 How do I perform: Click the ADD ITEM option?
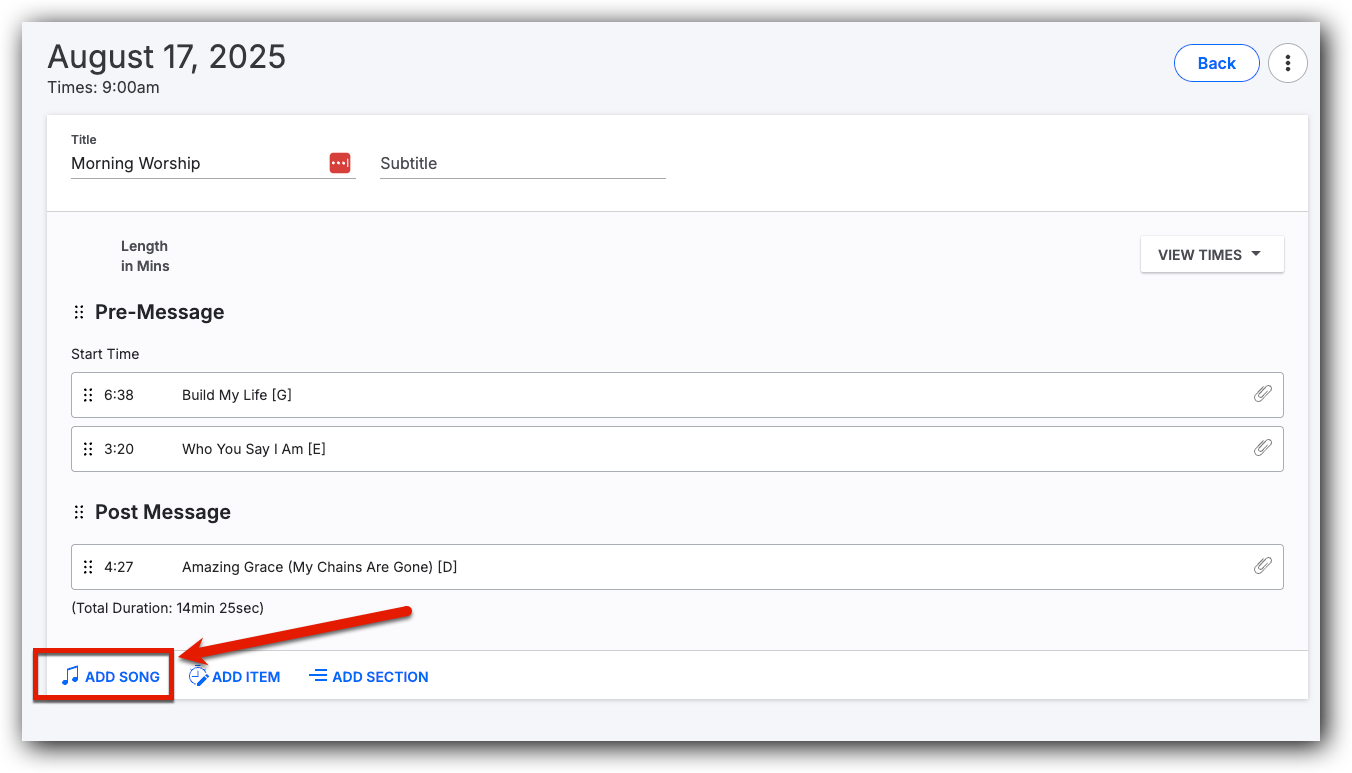pyautogui.click(x=243, y=676)
